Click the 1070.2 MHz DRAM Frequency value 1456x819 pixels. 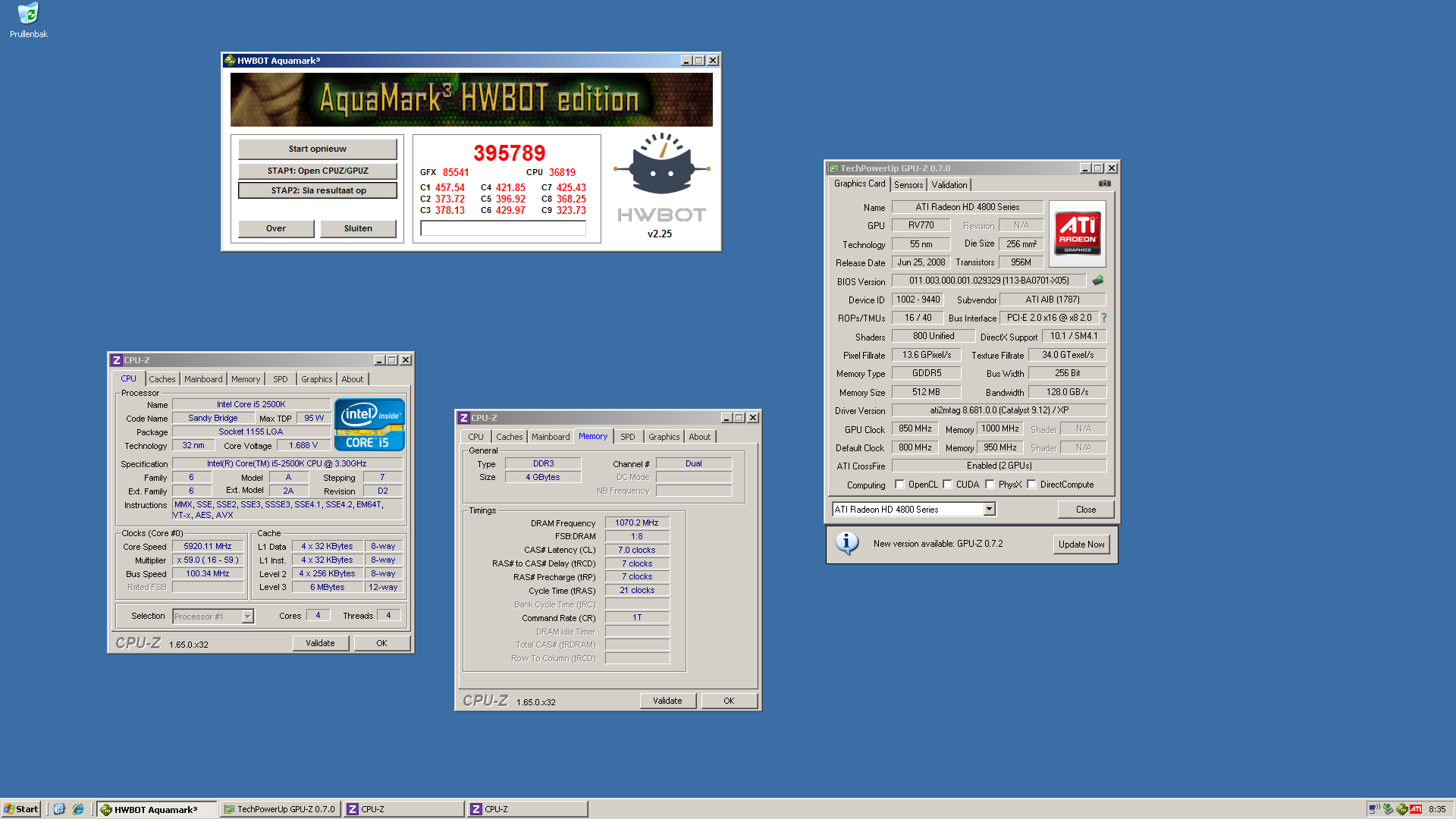[x=637, y=522]
